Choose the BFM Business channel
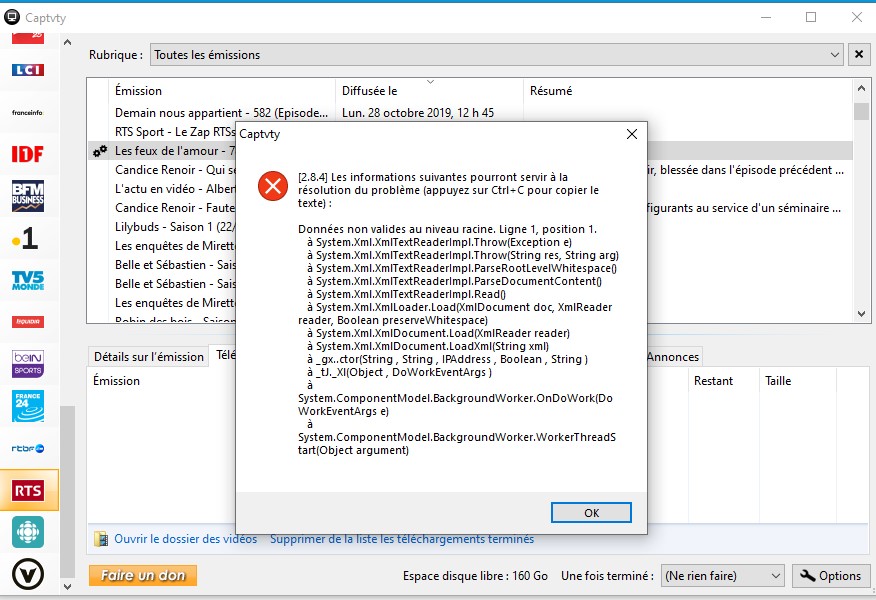This screenshot has height=600, width=876. (28, 196)
